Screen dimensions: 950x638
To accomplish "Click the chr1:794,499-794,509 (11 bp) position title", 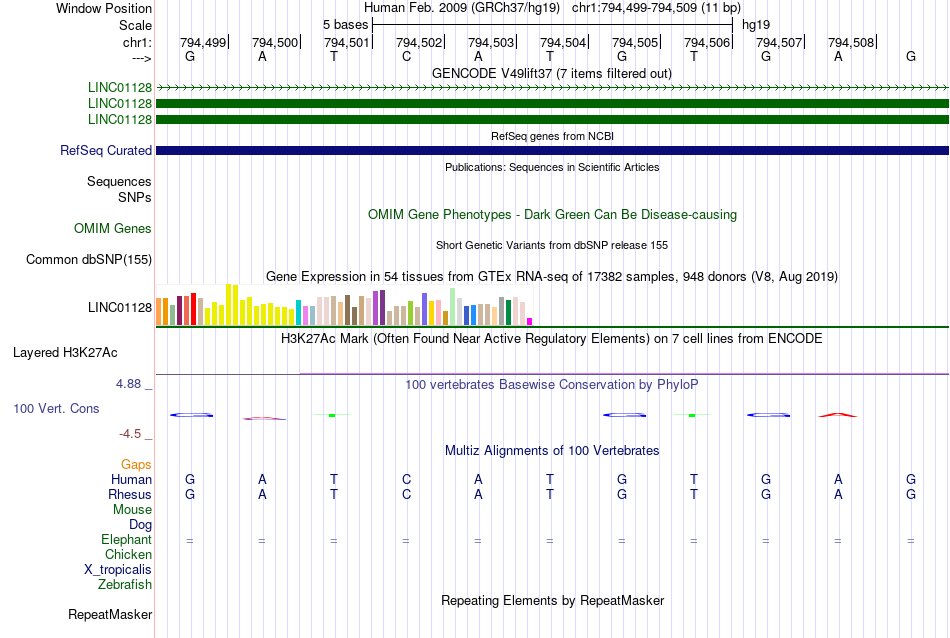I will click(656, 8).
